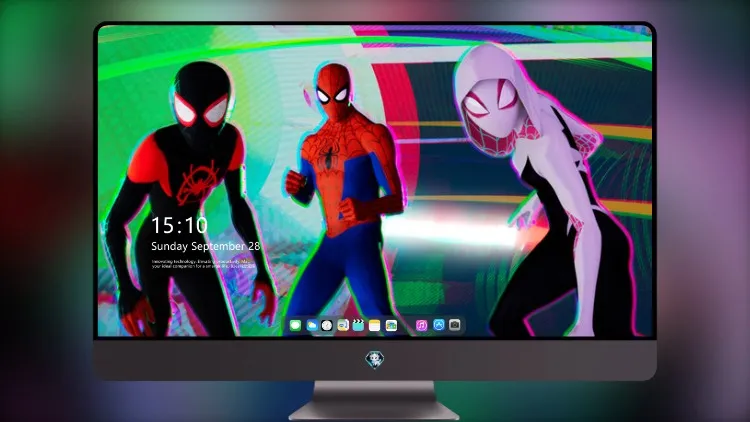This screenshot has height=422, width=750.
Task: Click the red and blue Spider-Man's chest emblem
Action: pyautogui.click(x=328, y=156)
